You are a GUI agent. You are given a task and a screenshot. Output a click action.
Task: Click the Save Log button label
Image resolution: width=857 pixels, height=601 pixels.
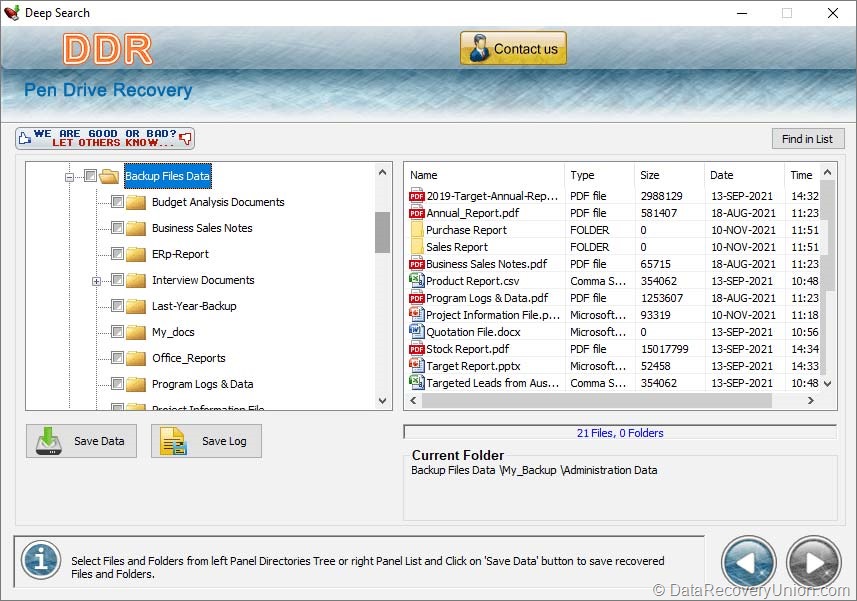[224, 441]
